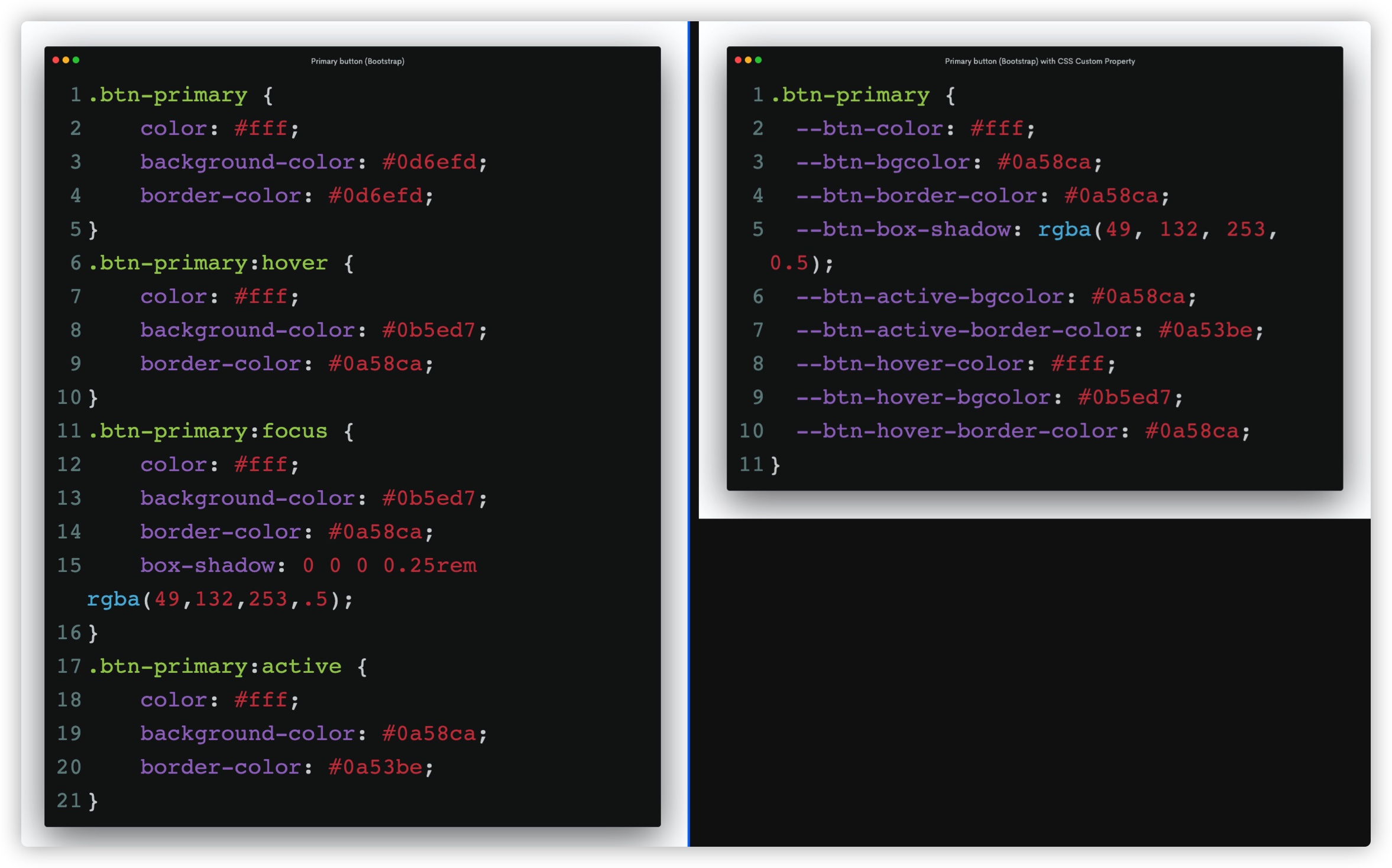Screen dimensions: 1392x868
Task: Click yellow minimize dot on right code window
Action: coord(748,60)
